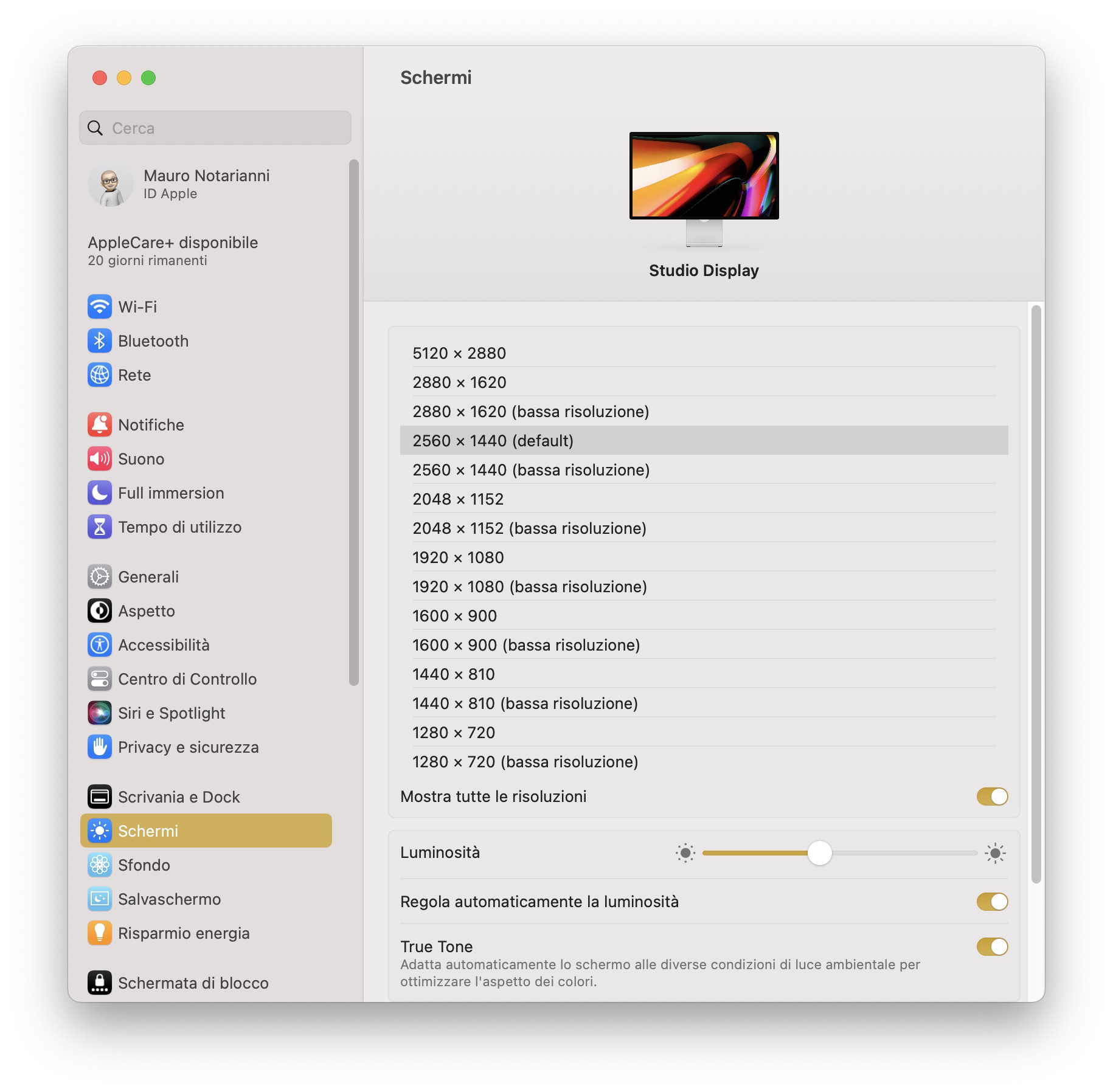Pick 1280 × 720 (bassa risoluzione)

click(704, 762)
